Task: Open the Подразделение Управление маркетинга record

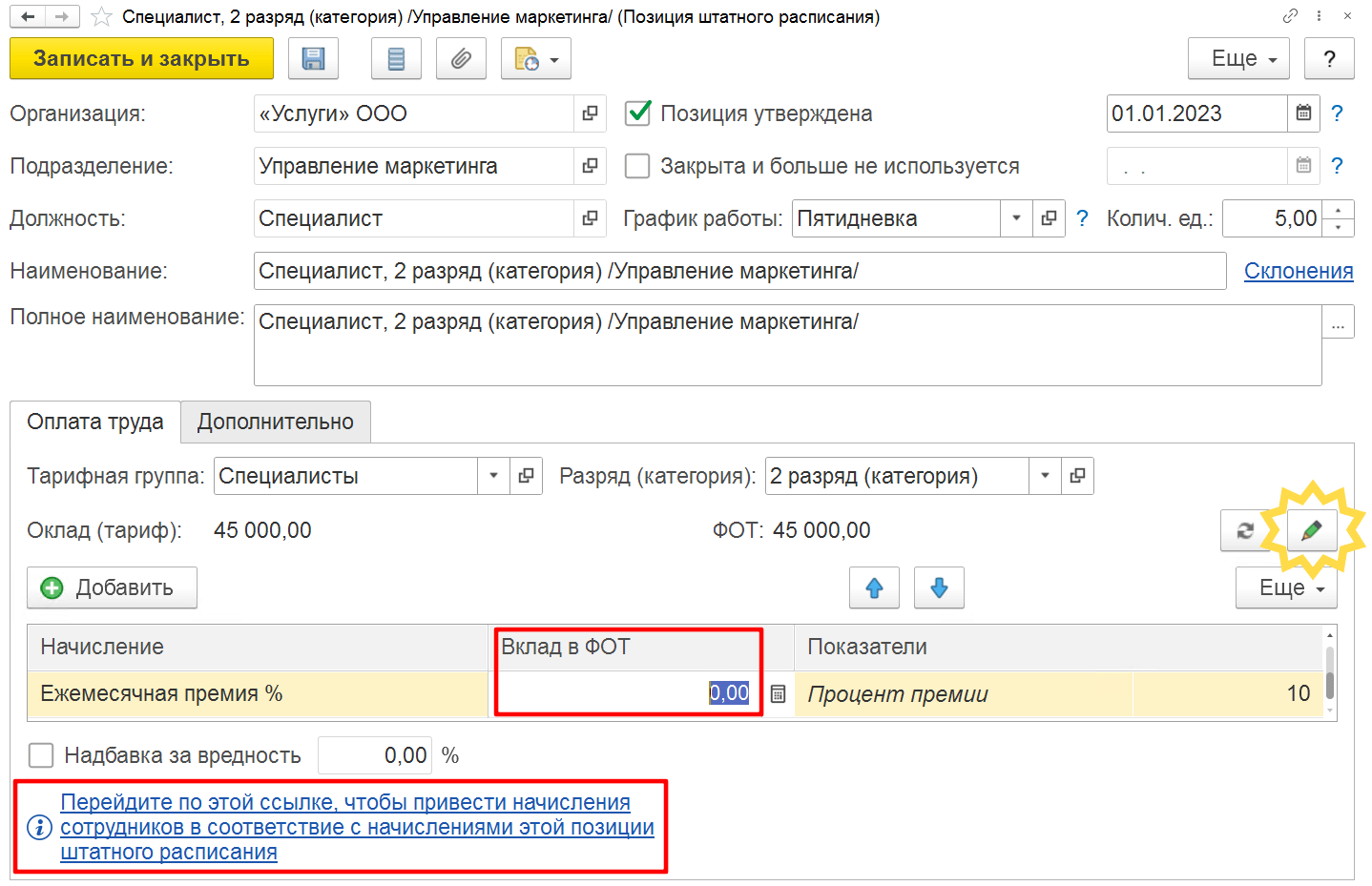Action: pyautogui.click(x=590, y=166)
